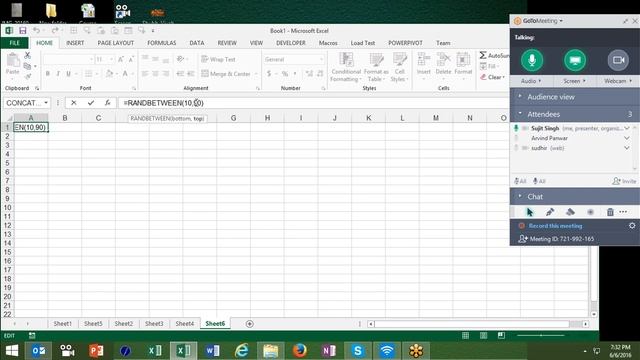Screen dimensions: 640x360
Task: Click the Page Break Preview icon in status bar
Action: coord(501,336)
